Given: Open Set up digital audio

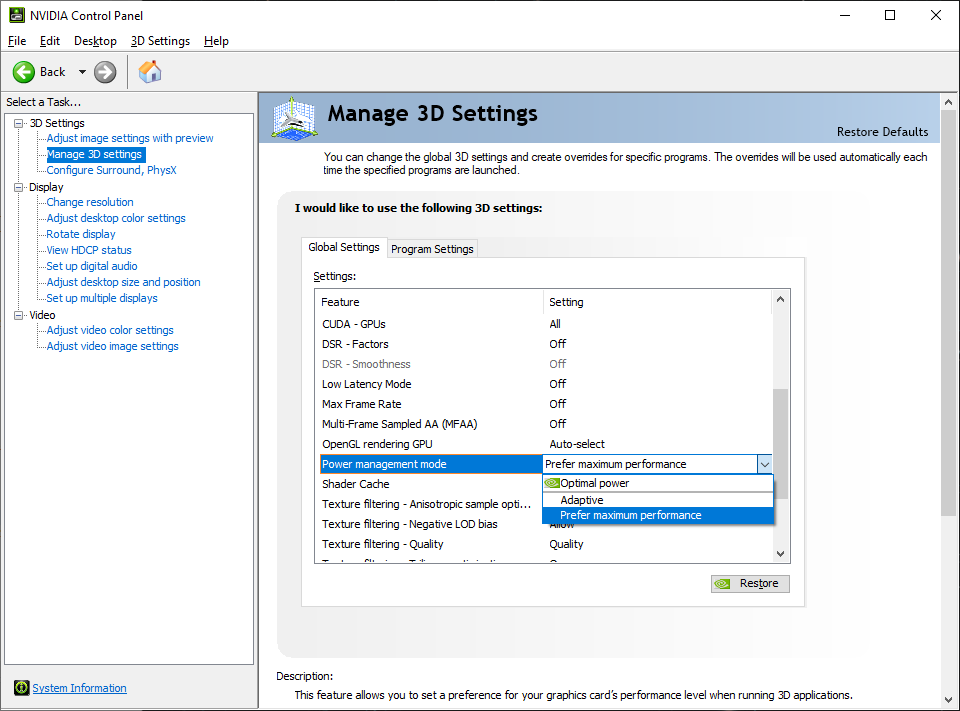Looking at the screenshot, I should pos(92,266).
